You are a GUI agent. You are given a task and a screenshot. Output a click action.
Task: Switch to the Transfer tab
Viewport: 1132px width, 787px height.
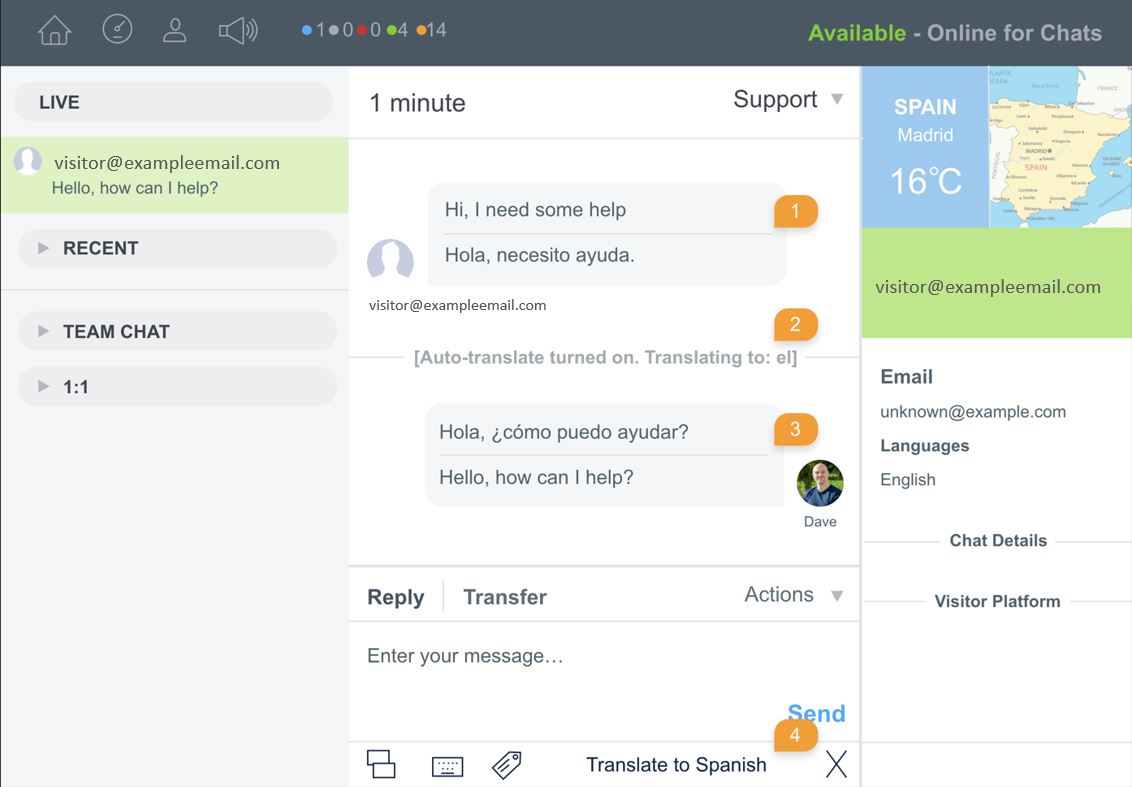coord(504,596)
